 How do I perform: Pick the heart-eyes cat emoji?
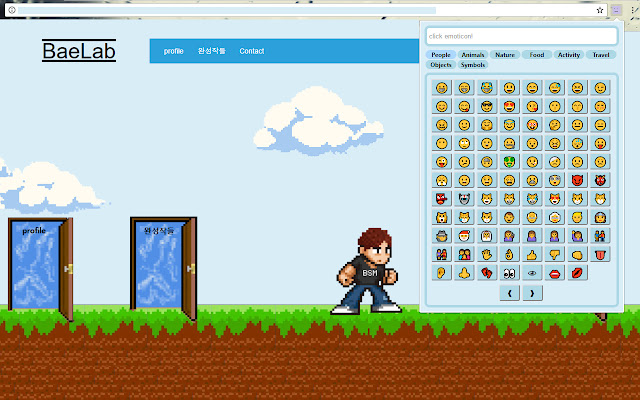click(x=555, y=199)
